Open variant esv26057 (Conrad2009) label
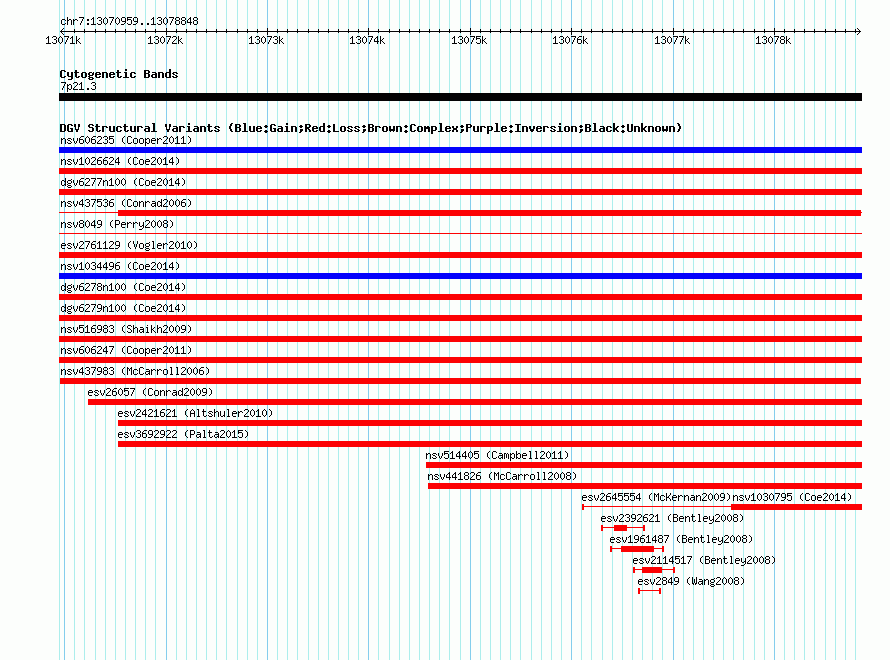Viewport: 890px width, 660px height. click(150, 392)
